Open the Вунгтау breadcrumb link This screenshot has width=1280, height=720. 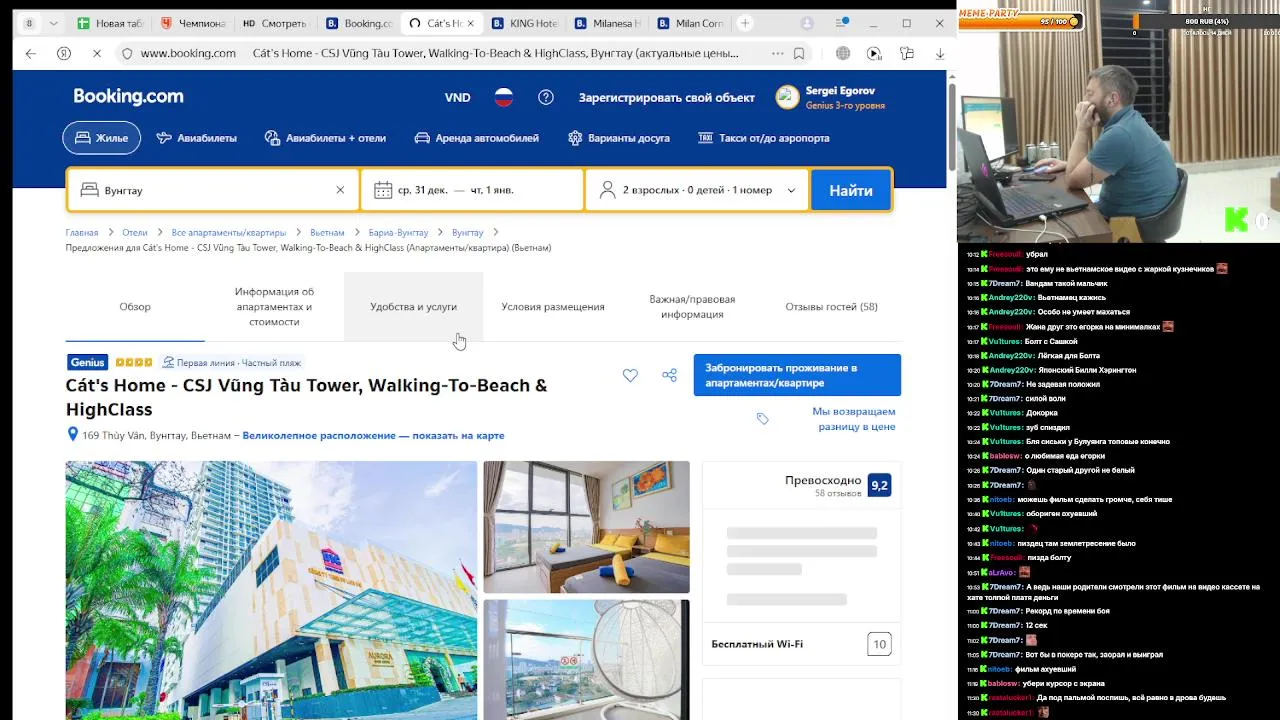tap(467, 233)
